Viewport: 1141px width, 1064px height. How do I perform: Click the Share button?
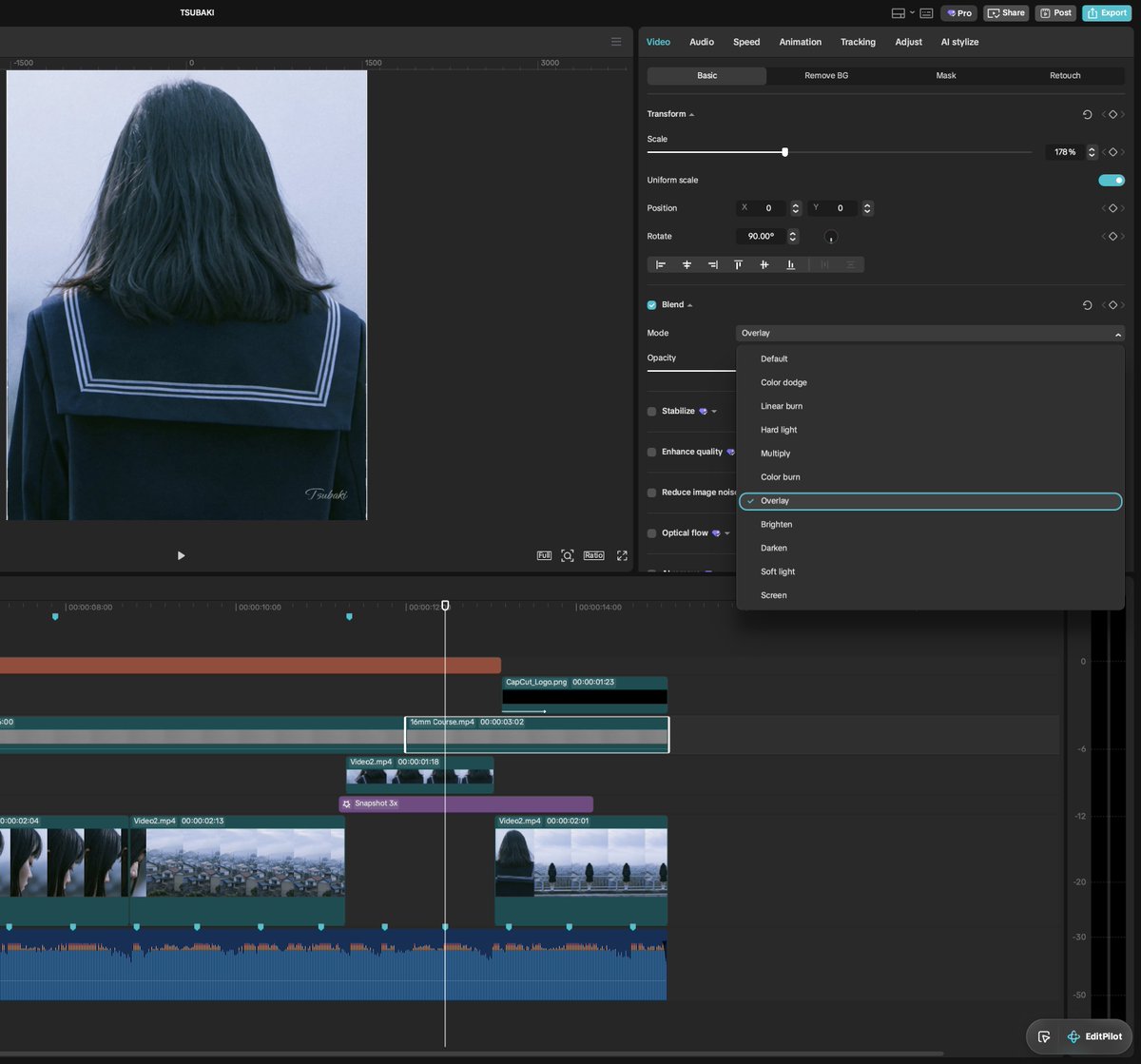[x=1006, y=13]
